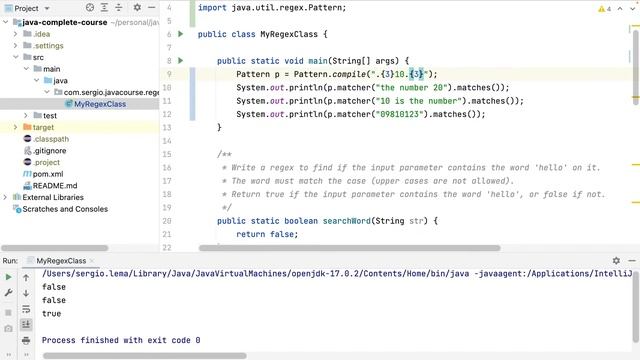Click the Down stack trace arrow
640x360 pixels.
click(x=26, y=293)
